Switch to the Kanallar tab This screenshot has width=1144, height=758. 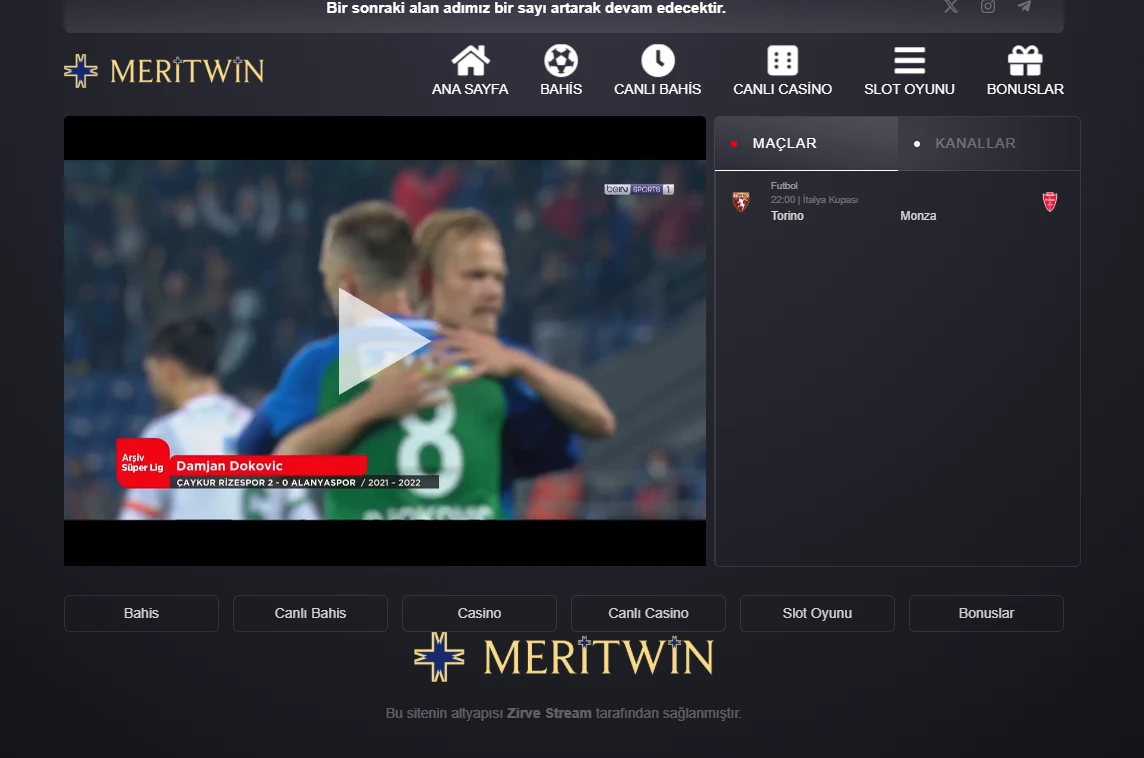[x=989, y=143]
